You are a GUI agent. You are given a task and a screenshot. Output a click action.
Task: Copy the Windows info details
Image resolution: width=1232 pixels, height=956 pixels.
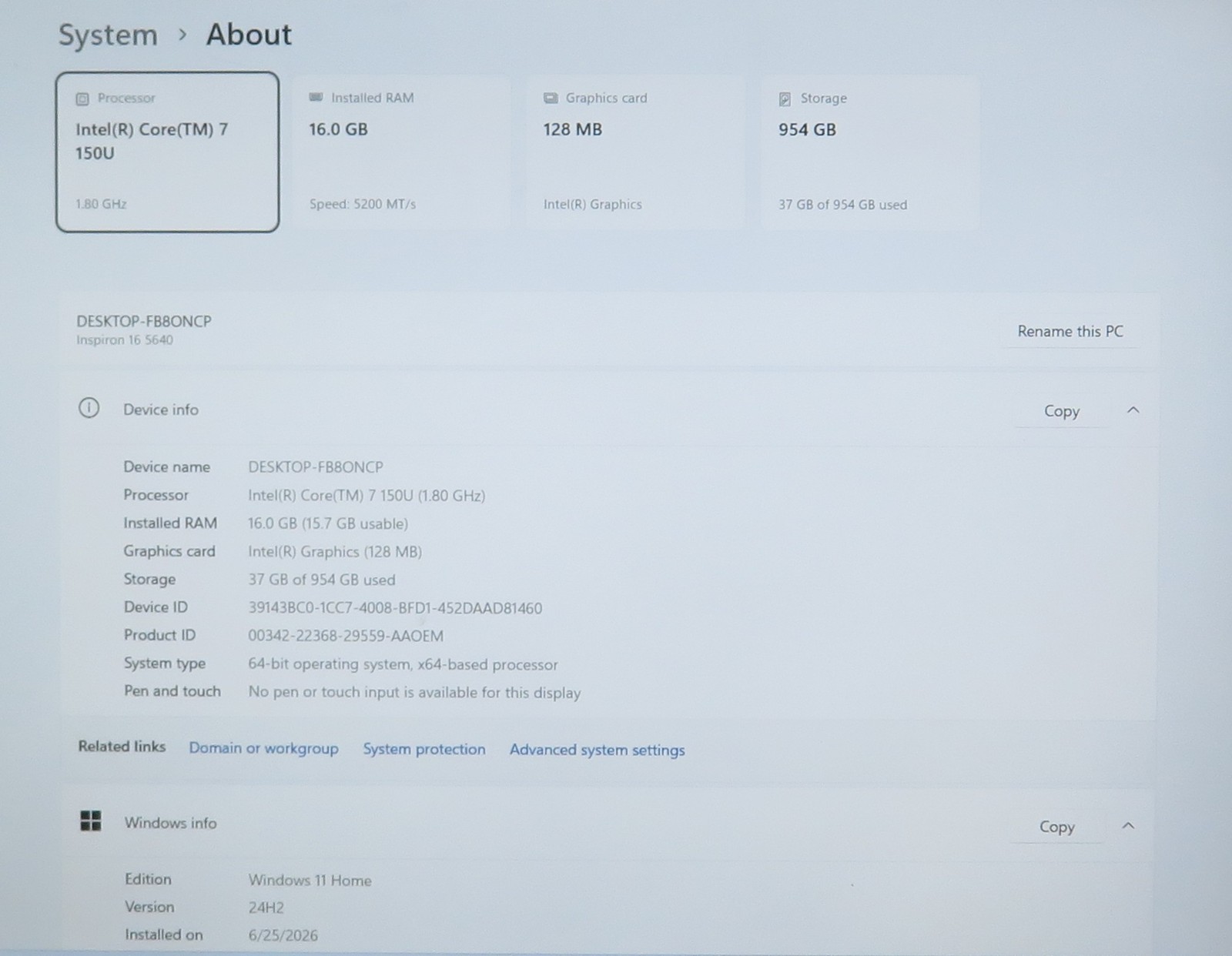[1056, 827]
